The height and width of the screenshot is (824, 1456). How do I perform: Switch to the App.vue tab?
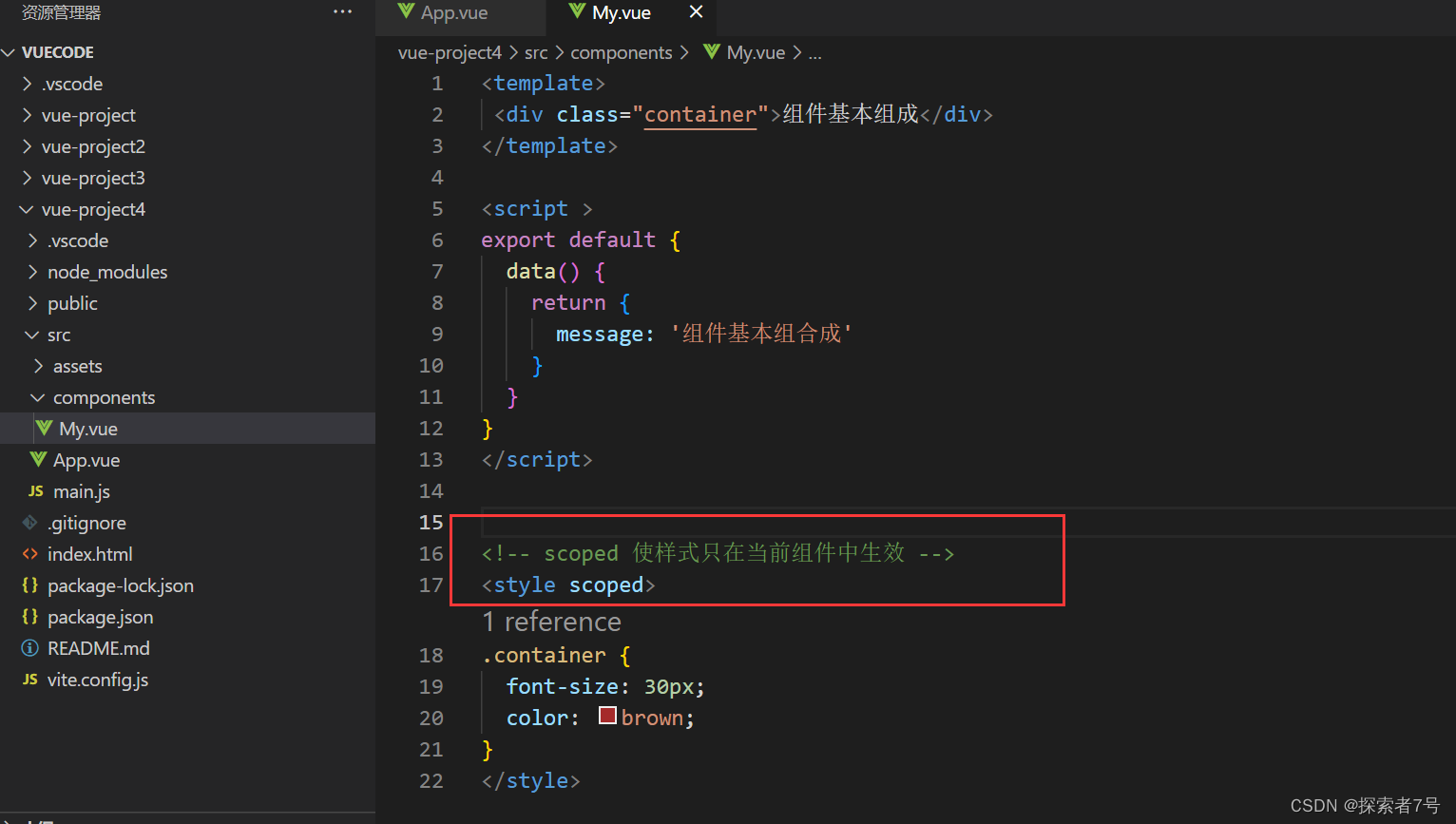click(454, 12)
